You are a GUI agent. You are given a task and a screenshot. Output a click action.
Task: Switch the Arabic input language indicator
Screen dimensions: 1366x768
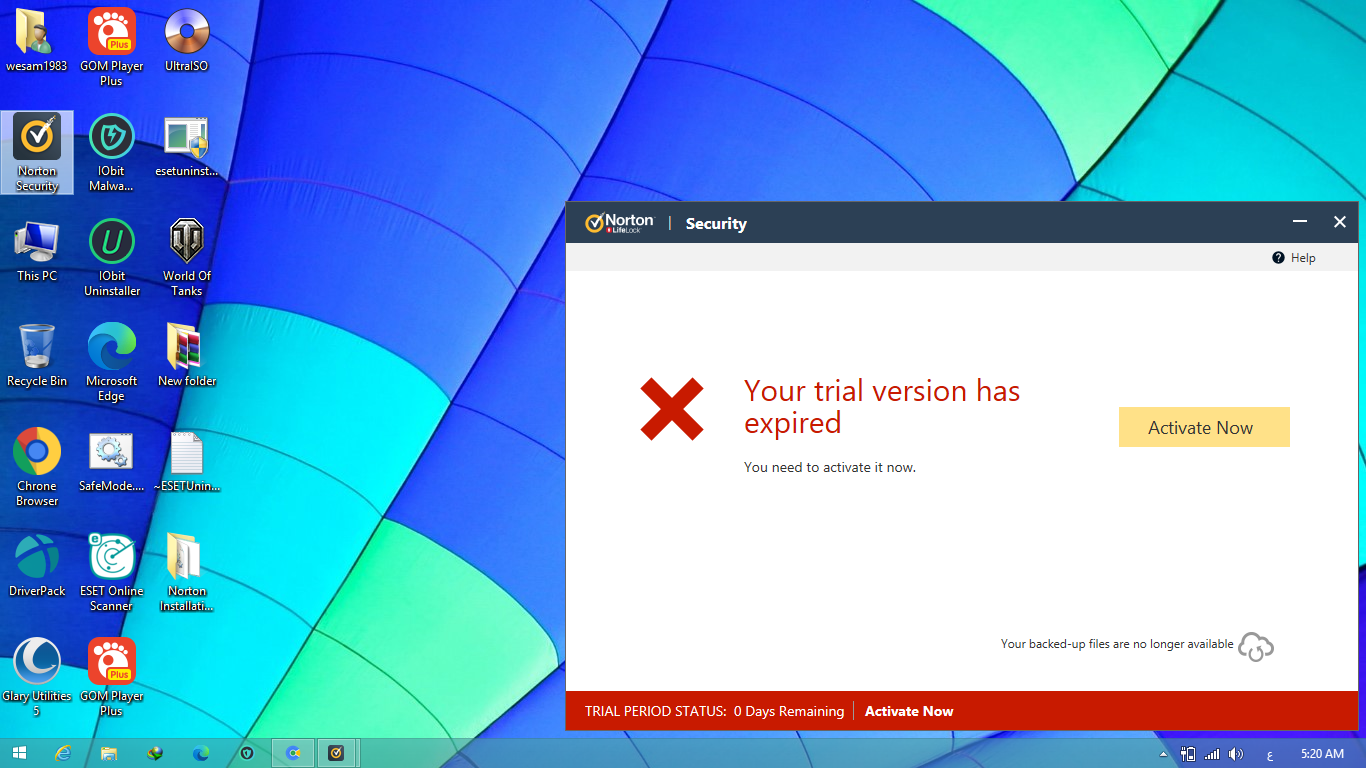(1269, 754)
